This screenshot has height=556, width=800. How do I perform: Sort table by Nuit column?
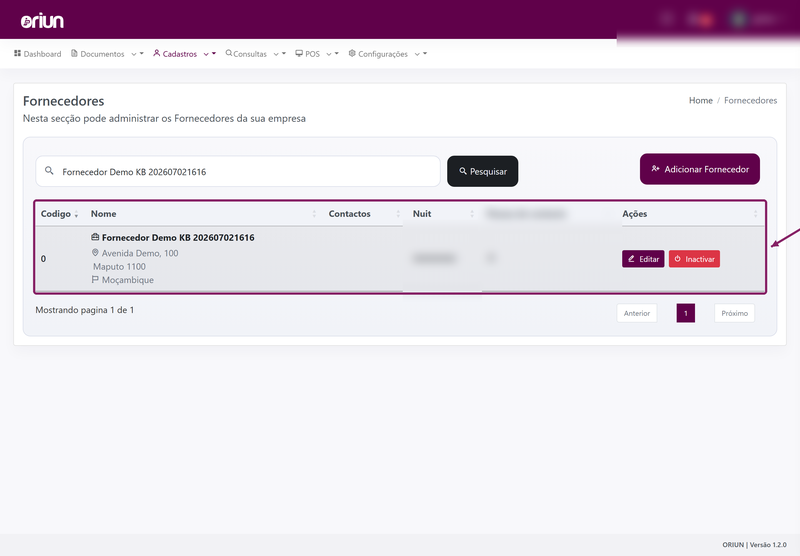pos(443,214)
